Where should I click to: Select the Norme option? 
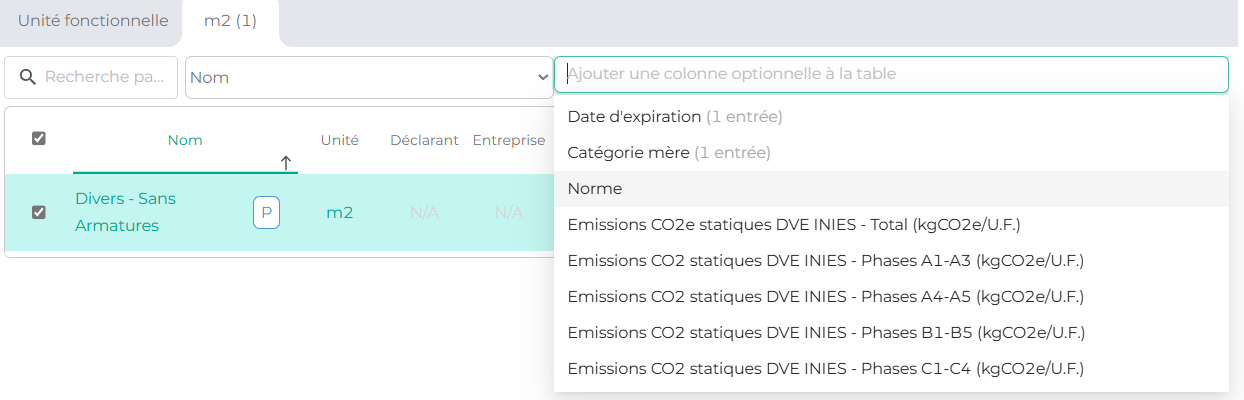[595, 189]
